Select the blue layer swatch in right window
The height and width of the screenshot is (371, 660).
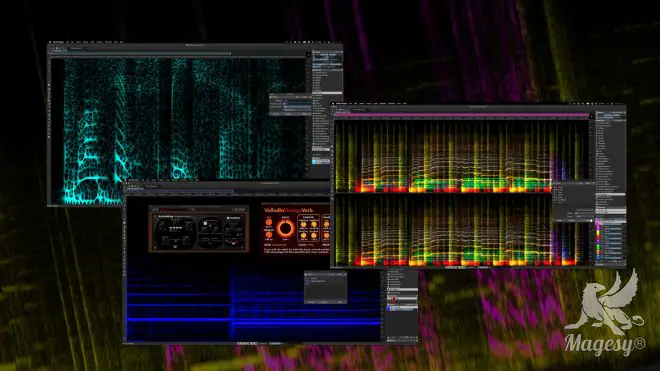click(x=598, y=257)
